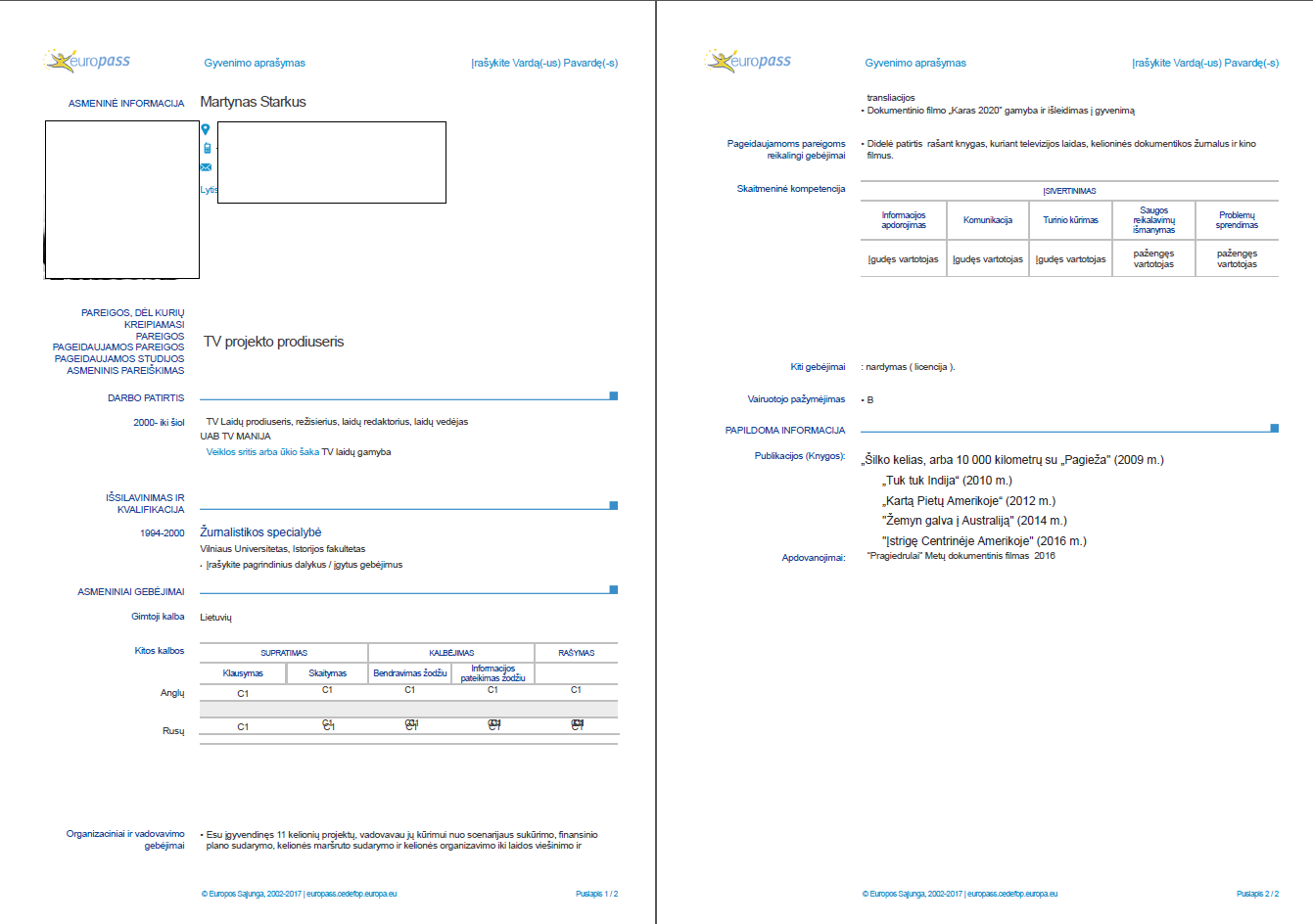The height and width of the screenshot is (924, 1313).
Task: Select the SUPRATIMAS language table header
Action: [284, 653]
